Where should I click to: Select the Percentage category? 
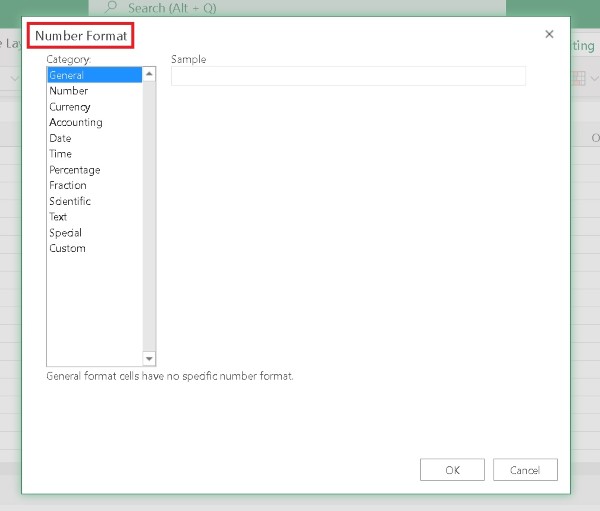point(75,170)
